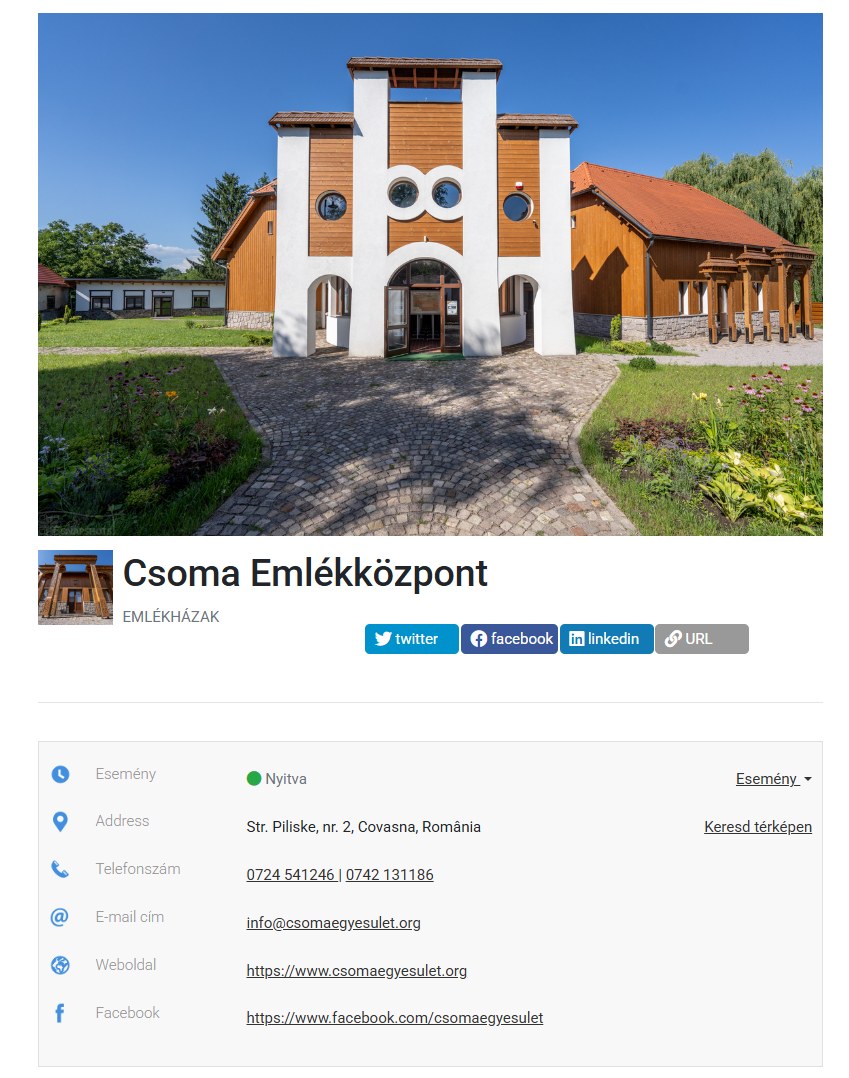
Task: Open the large building header photo
Action: (x=430, y=274)
